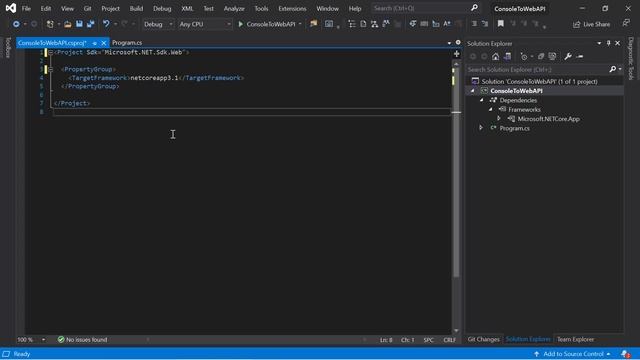The height and width of the screenshot is (360, 640).
Task: Select Program.cs in Solution Explorer
Action: [514, 128]
